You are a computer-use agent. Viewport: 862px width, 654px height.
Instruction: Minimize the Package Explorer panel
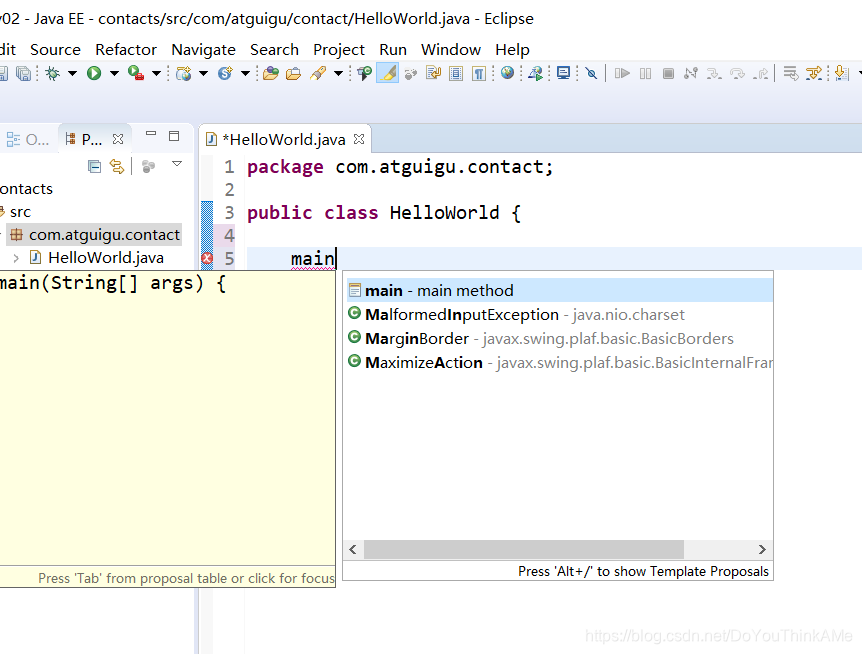pos(151,134)
